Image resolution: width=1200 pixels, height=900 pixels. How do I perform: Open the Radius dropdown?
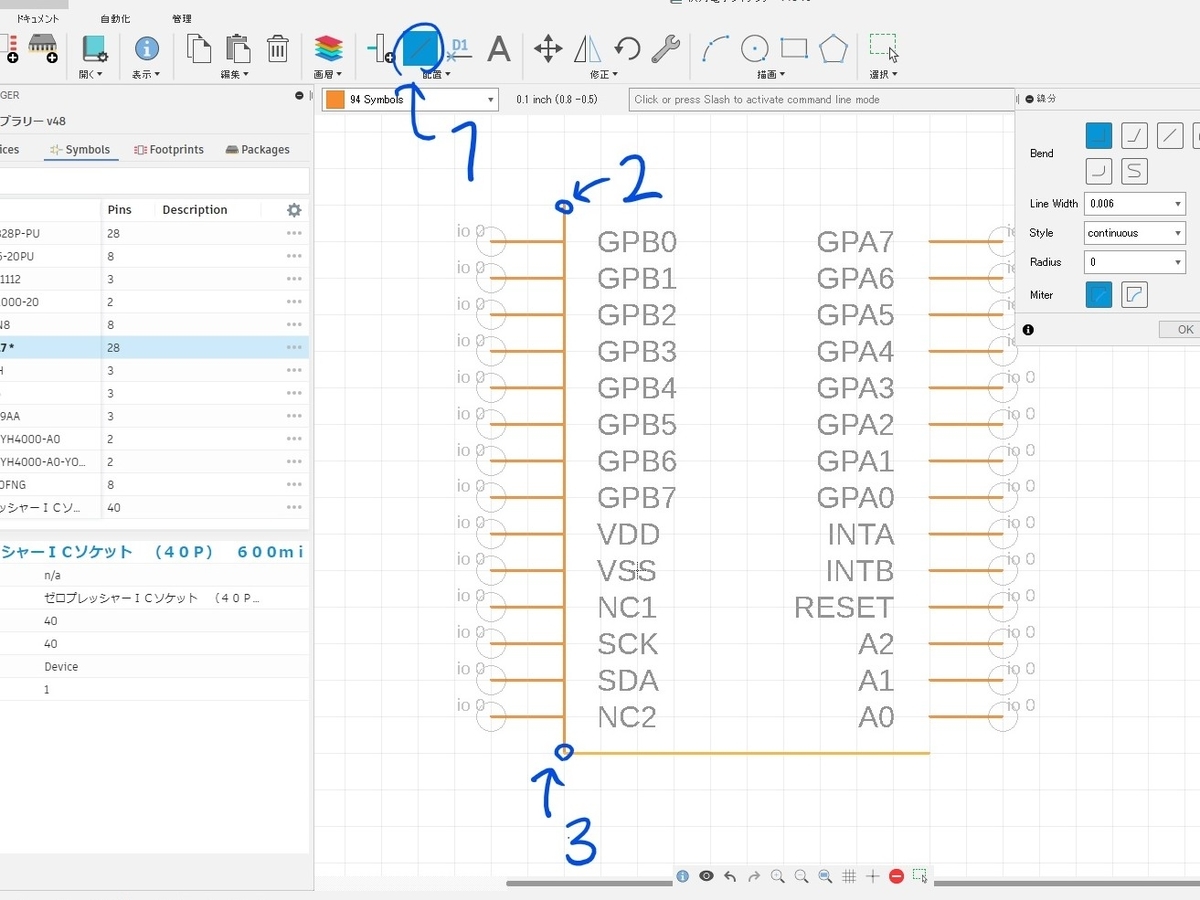(1135, 262)
